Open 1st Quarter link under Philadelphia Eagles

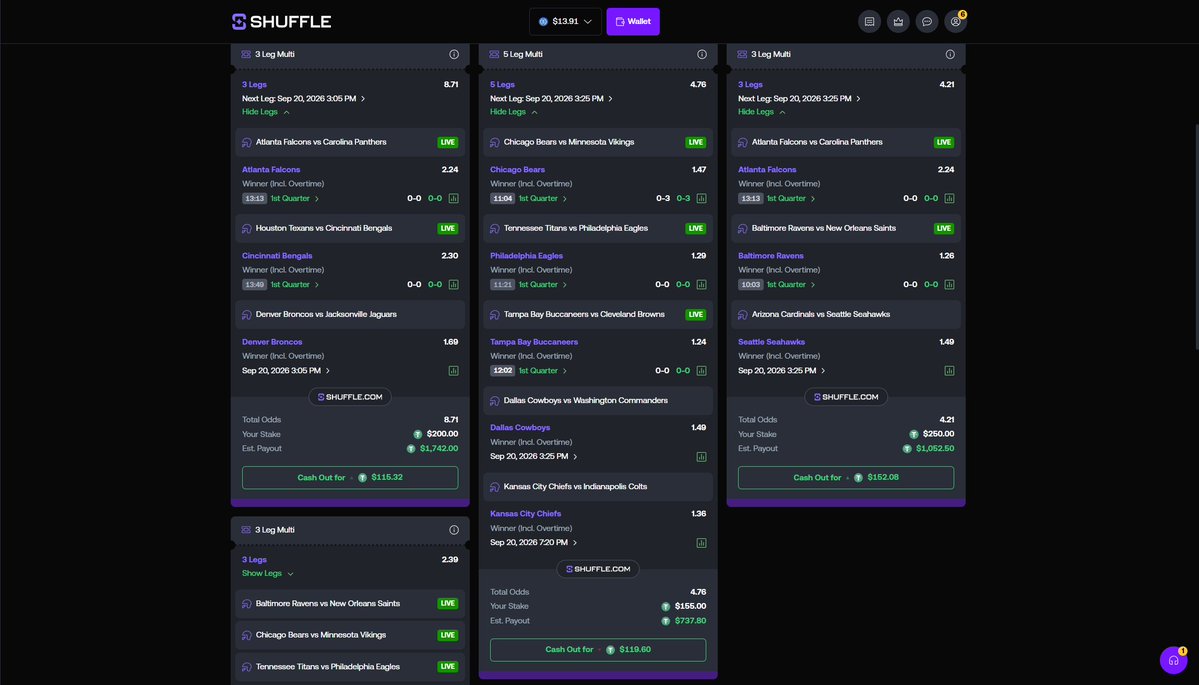pyautogui.click(x=542, y=284)
